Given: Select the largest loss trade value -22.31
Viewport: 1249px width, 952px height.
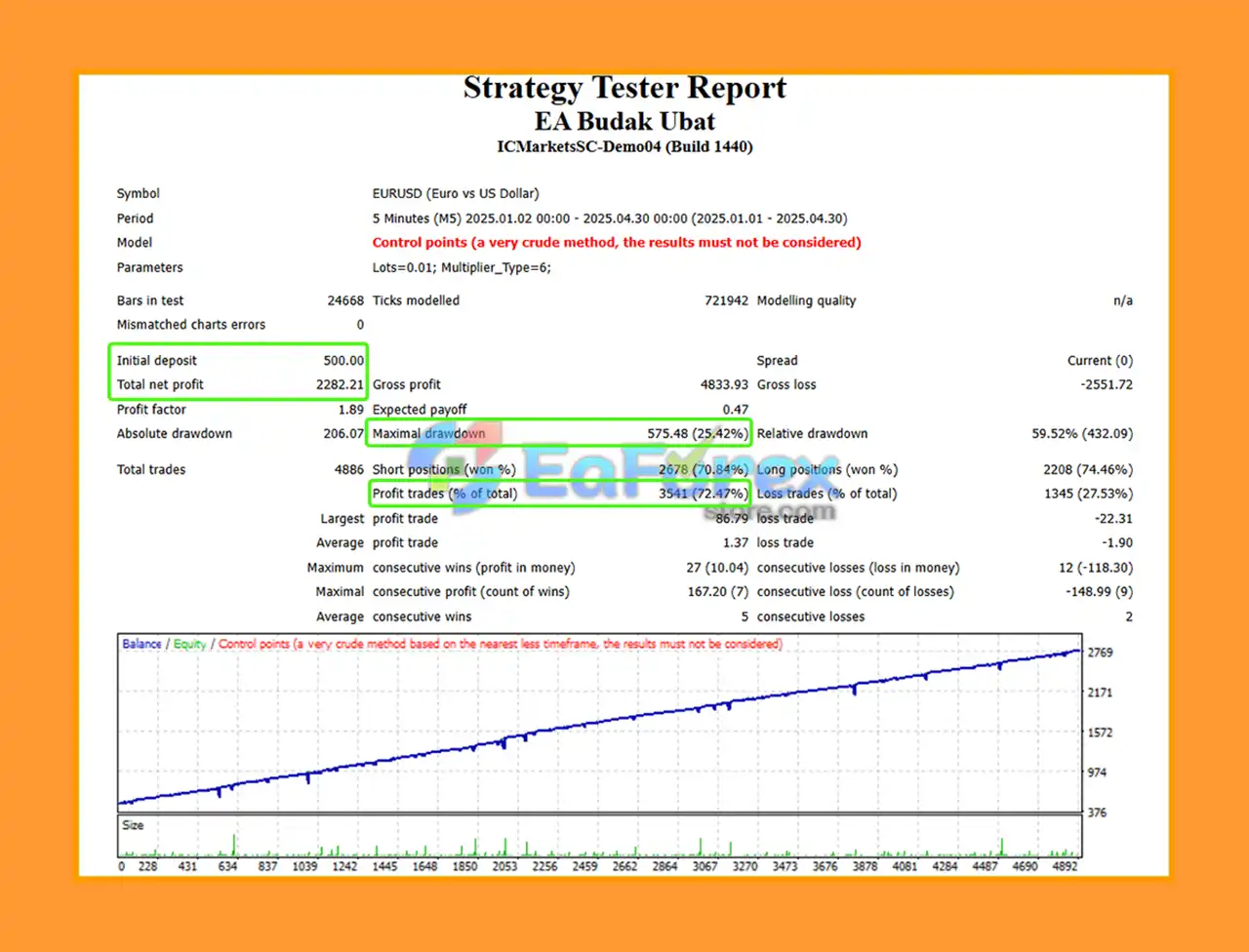Looking at the screenshot, I should 1113,519.
